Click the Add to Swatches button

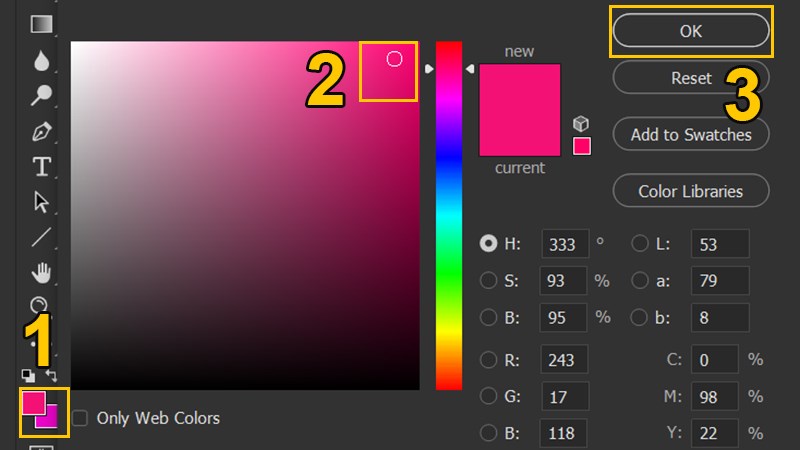pos(690,134)
